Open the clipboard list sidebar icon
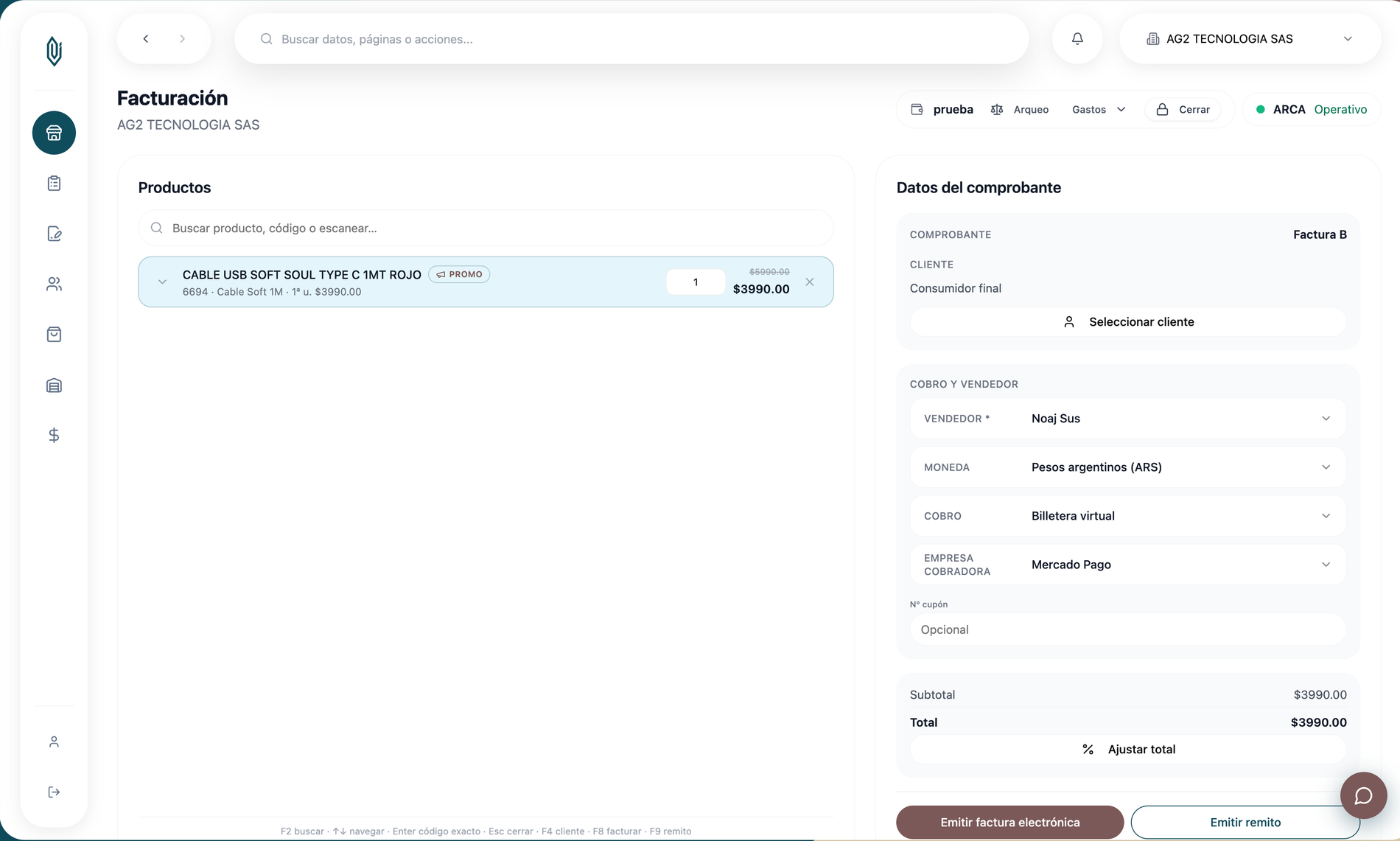This screenshot has height=841, width=1400. click(x=54, y=184)
